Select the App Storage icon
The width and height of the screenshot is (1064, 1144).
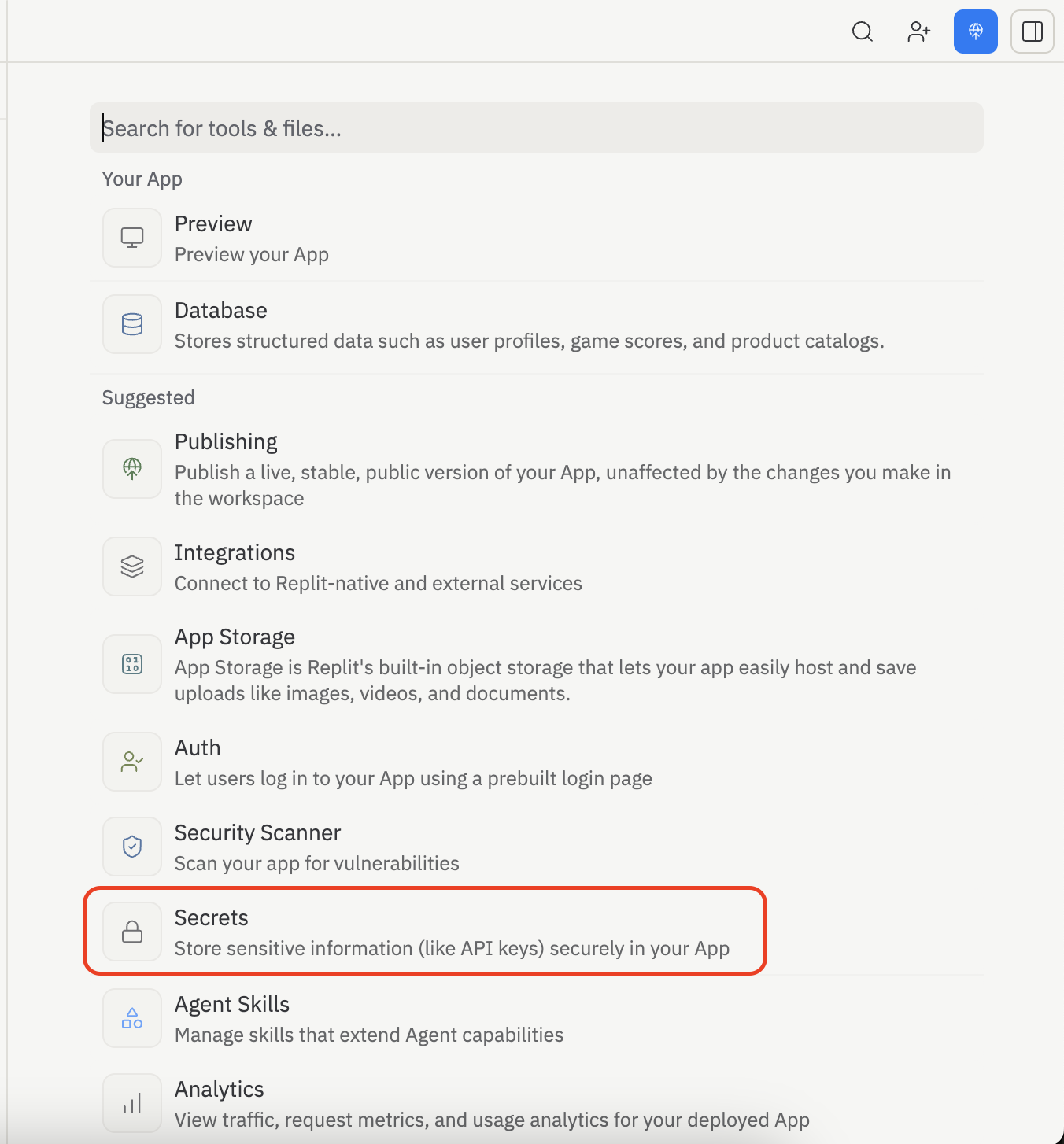131,663
